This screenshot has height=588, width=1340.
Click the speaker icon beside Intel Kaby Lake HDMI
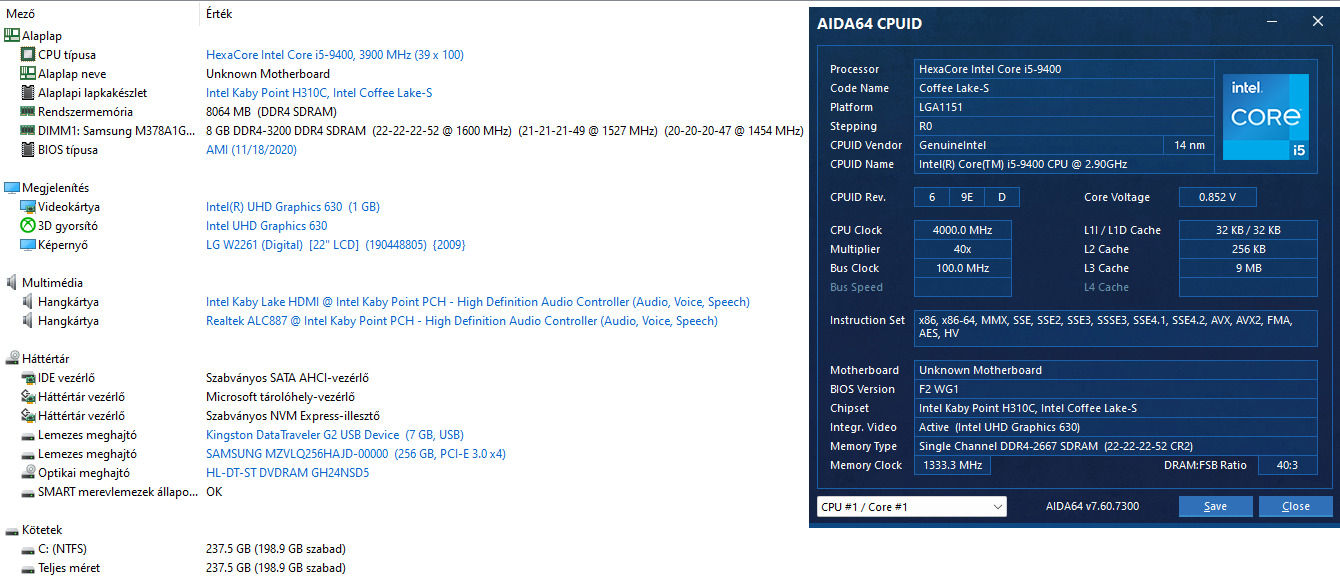point(28,302)
